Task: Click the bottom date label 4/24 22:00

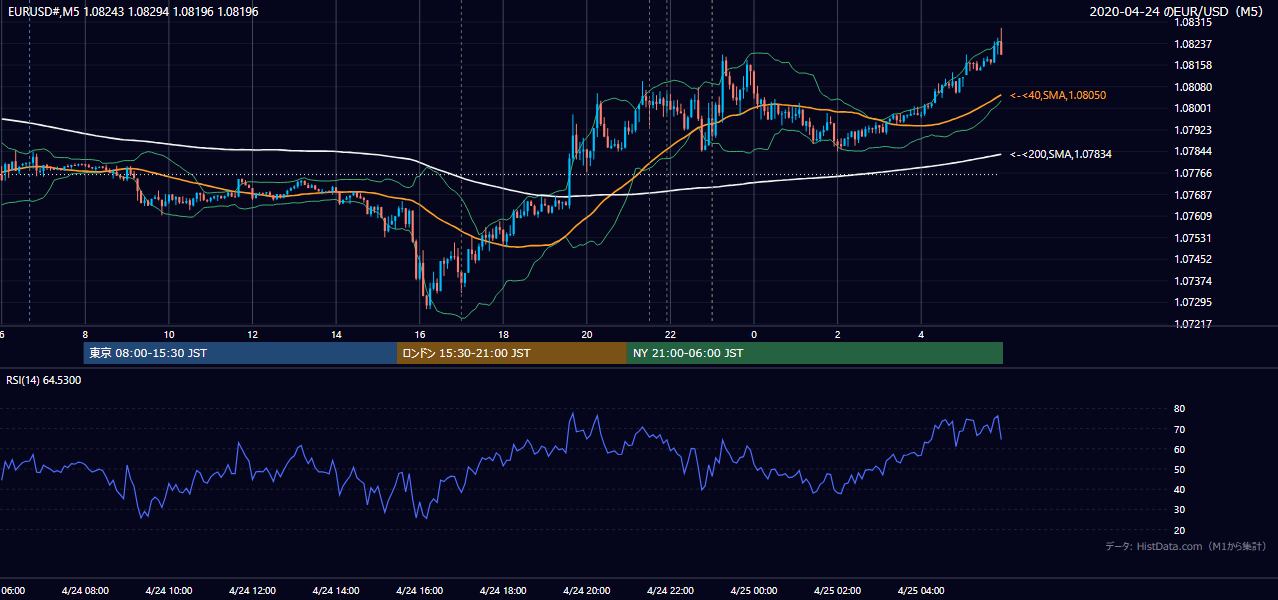Action: (x=670, y=590)
